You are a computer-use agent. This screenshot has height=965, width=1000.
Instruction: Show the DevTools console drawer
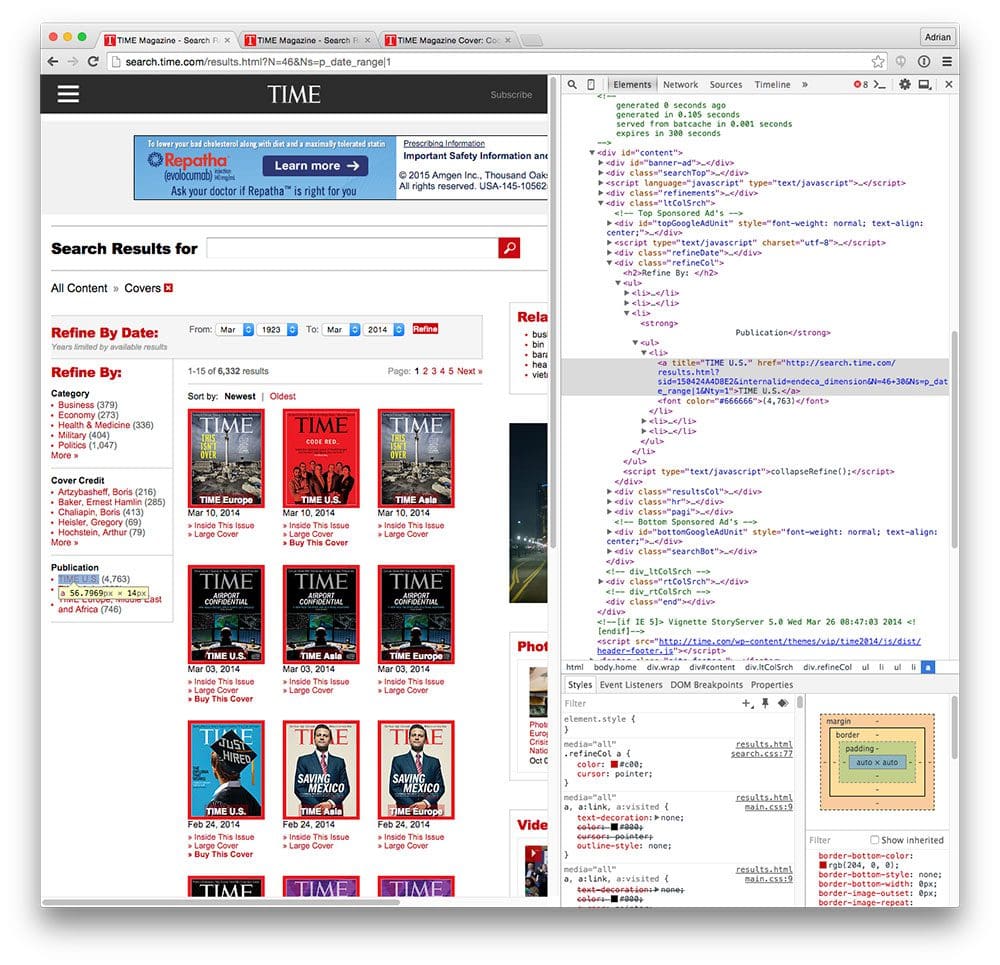(x=880, y=84)
